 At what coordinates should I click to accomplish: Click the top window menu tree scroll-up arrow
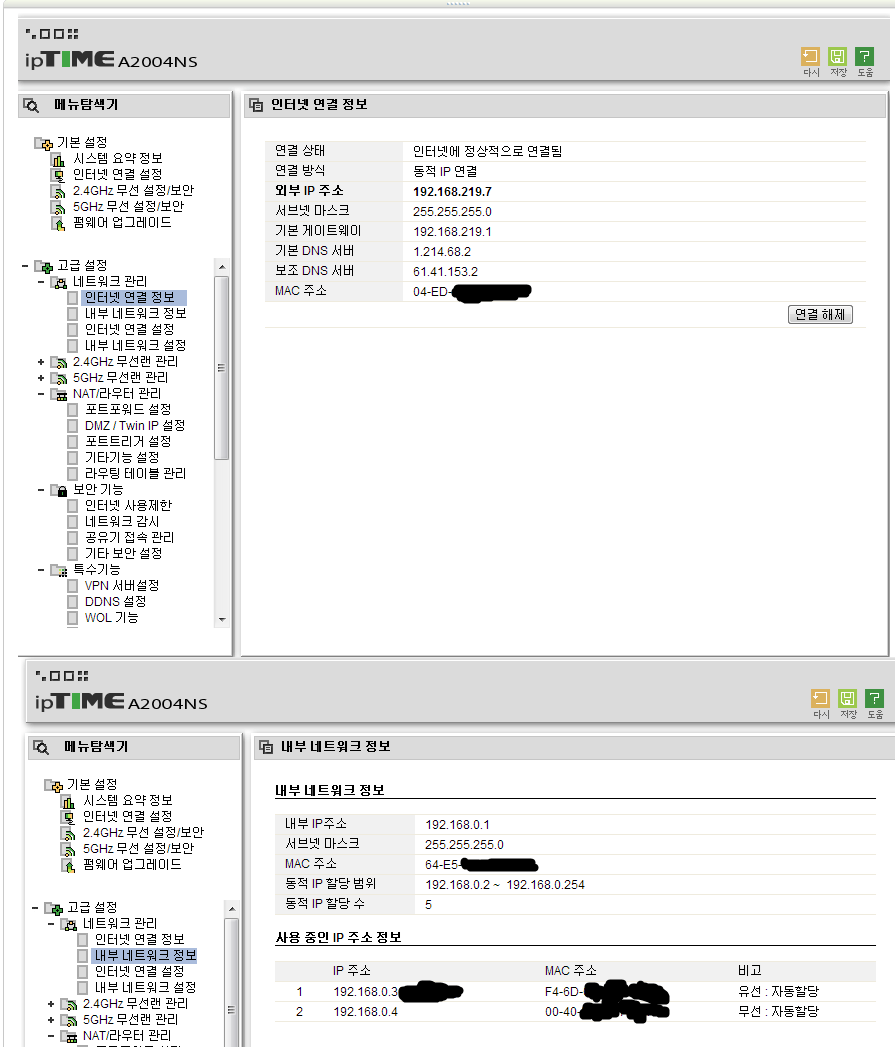(222, 267)
